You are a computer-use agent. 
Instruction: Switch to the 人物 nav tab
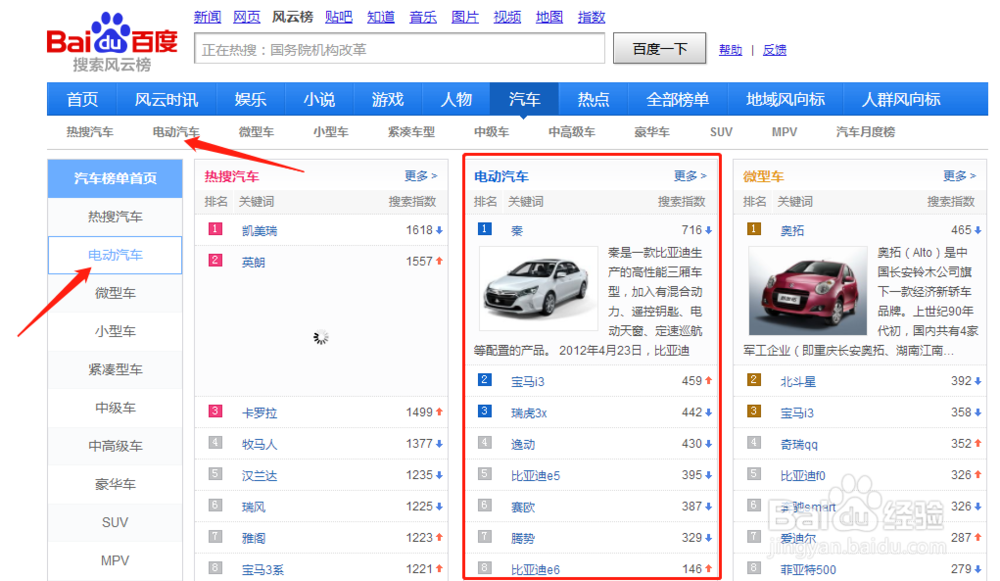(x=456, y=99)
